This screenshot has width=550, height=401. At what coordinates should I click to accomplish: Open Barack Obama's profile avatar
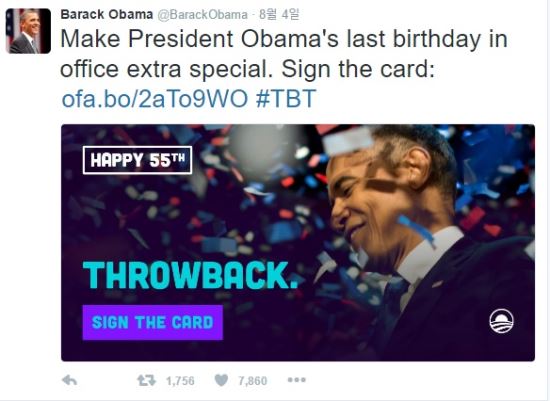(x=28, y=31)
